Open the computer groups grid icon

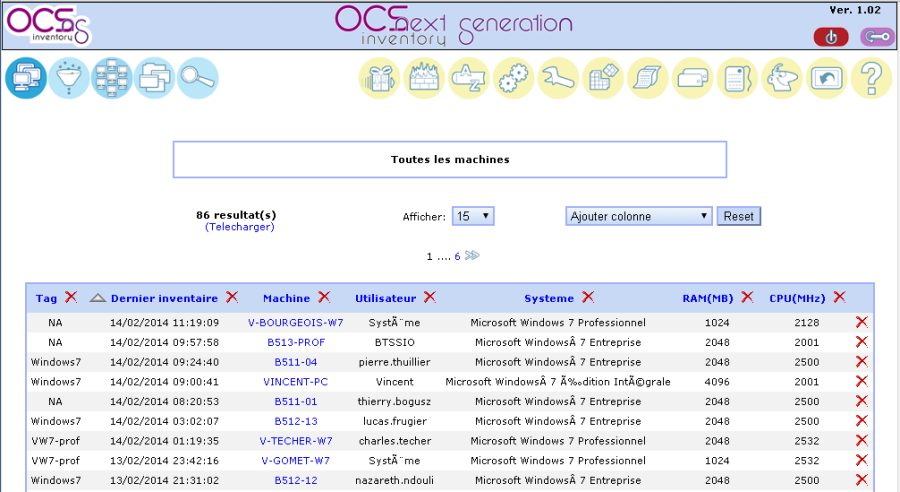[112, 78]
